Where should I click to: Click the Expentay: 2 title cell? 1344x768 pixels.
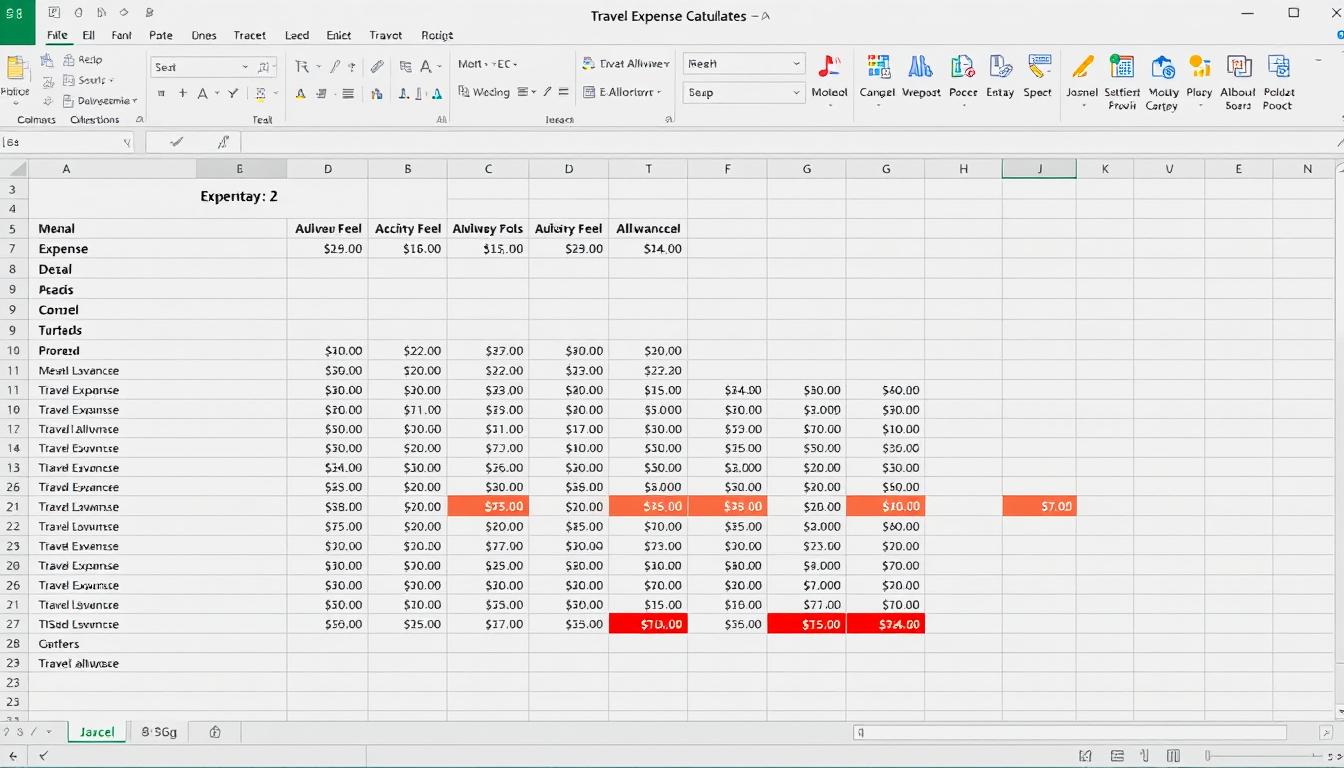(239, 197)
